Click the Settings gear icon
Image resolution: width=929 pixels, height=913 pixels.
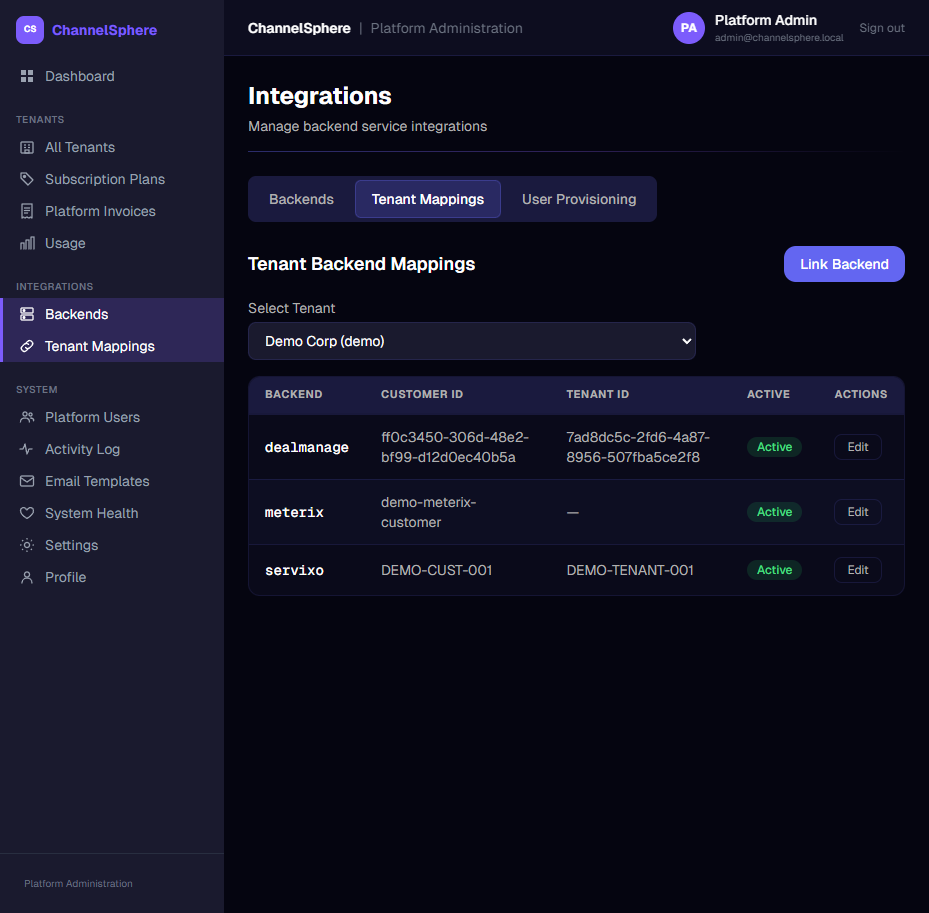pyautogui.click(x=27, y=546)
